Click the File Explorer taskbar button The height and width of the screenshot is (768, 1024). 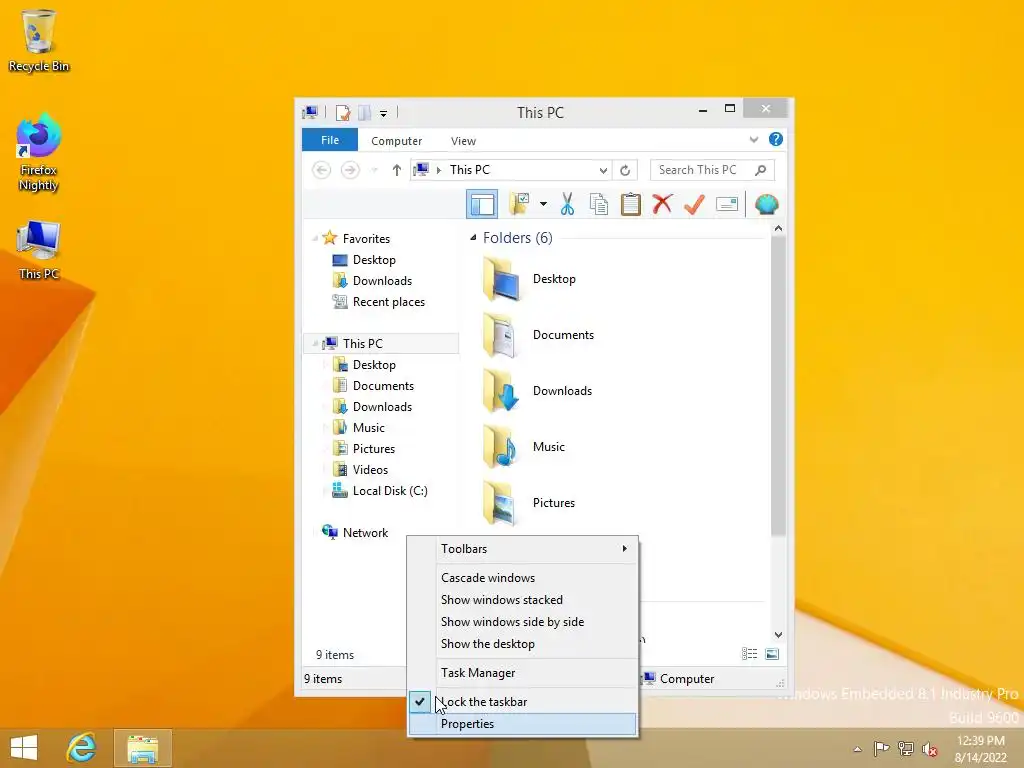[x=143, y=748]
